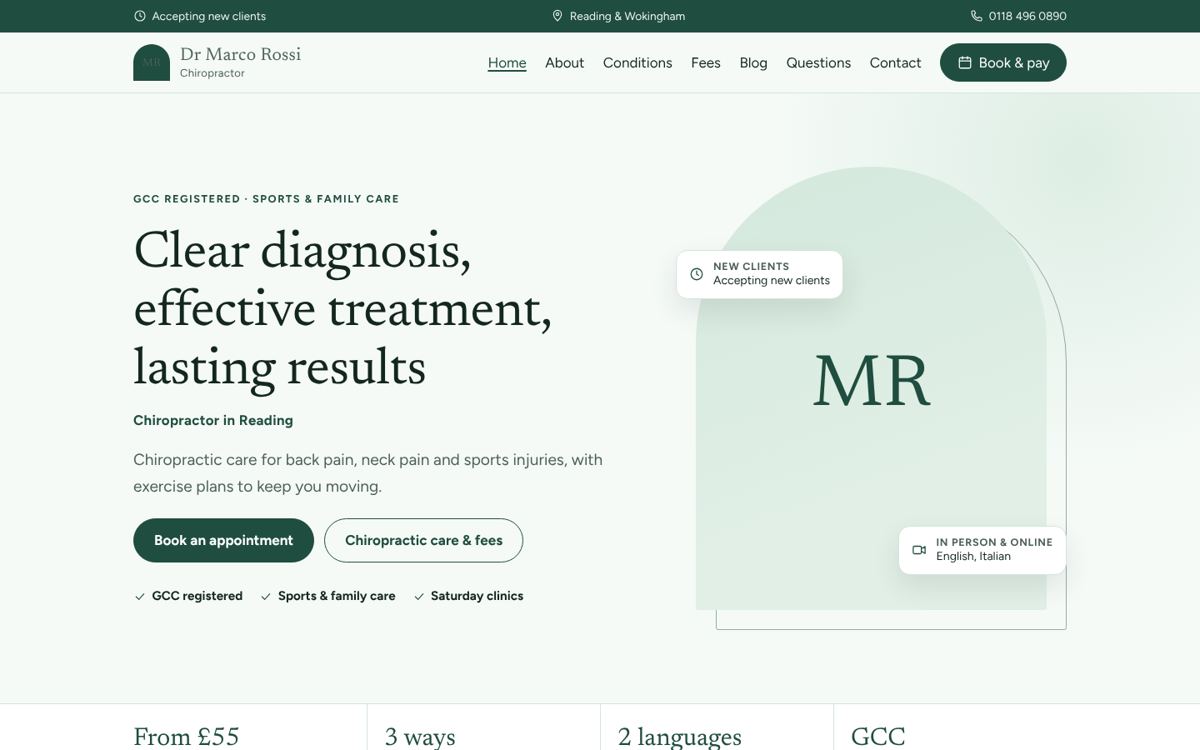Click the chiropractic care description paragraph
The height and width of the screenshot is (750, 1200).
368,473
